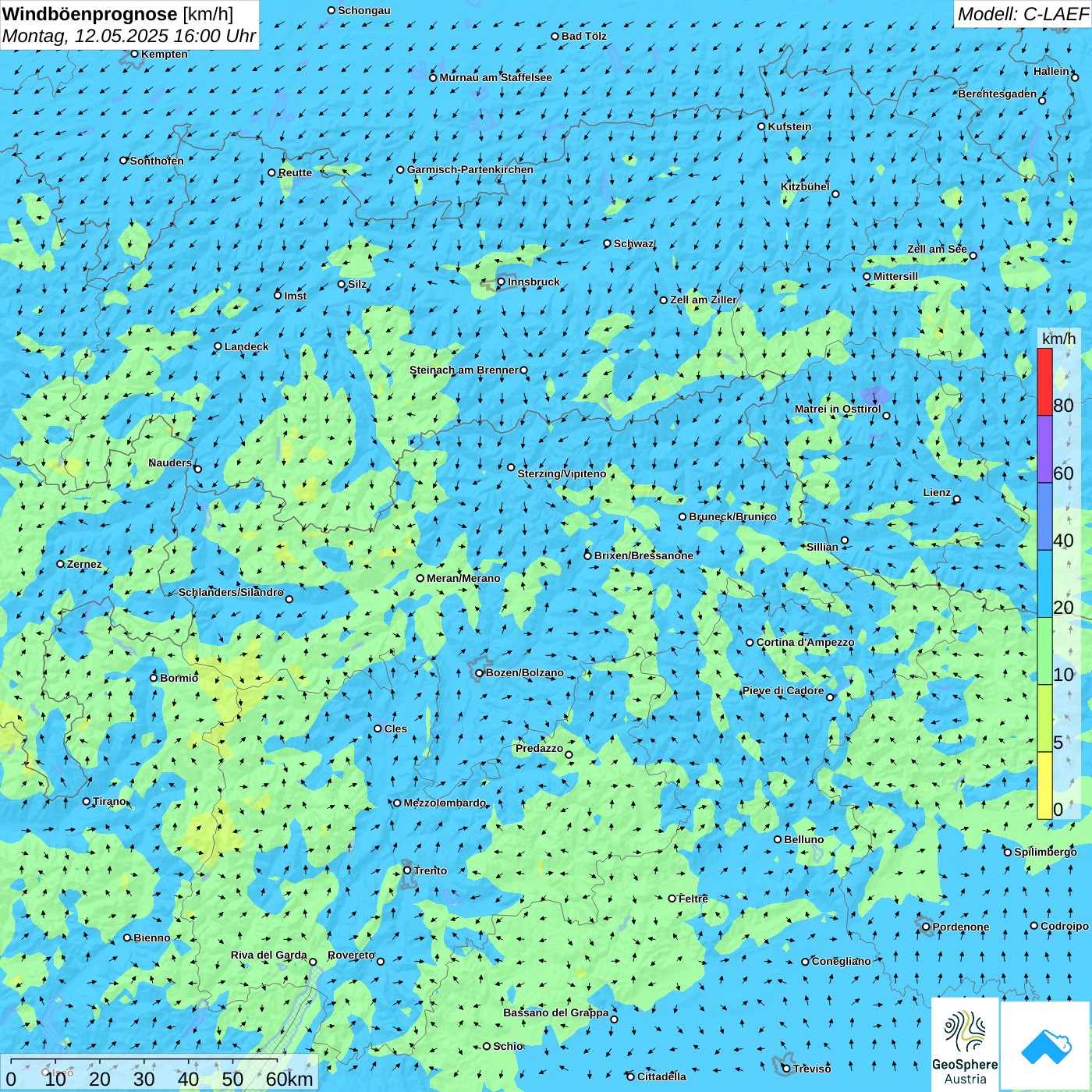This screenshot has width=1092, height=1092.
Task: Click the Bienno label
Action: 151,938
